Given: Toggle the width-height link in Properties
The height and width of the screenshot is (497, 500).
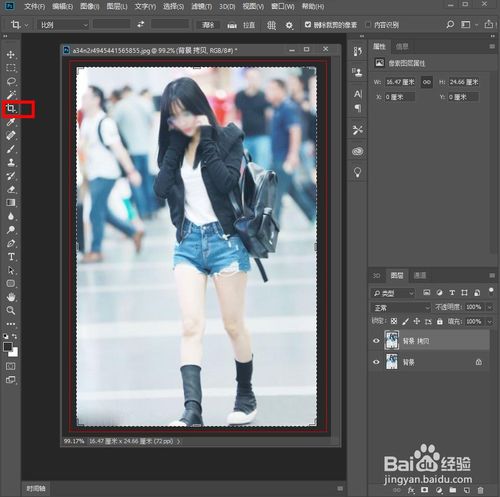Looking at the screenshot, I should [x=427, y=82].
